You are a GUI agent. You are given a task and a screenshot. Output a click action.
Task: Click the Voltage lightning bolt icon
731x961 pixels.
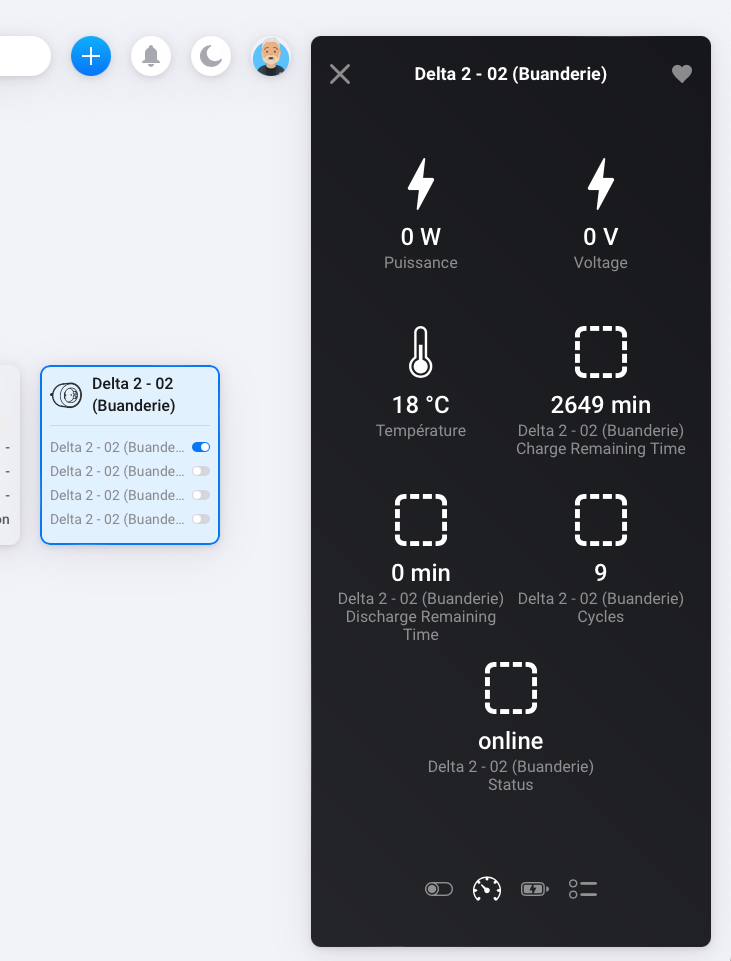pyautogui.click(x=600, y=184)
